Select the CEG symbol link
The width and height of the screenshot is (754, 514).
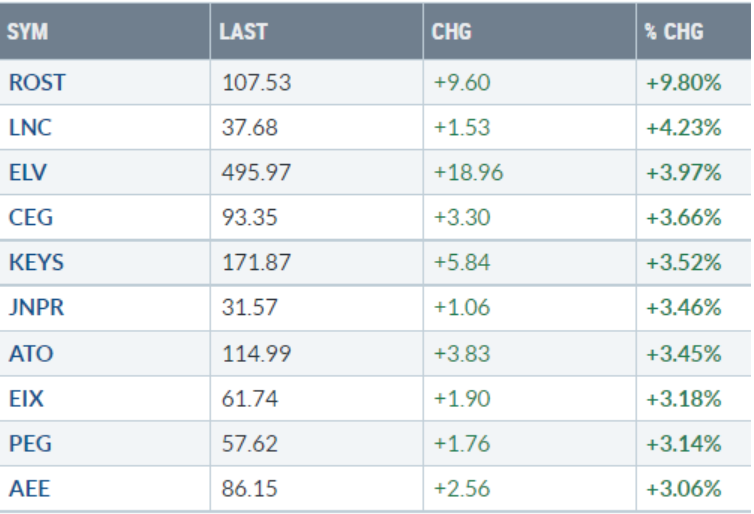coord(30,218)
